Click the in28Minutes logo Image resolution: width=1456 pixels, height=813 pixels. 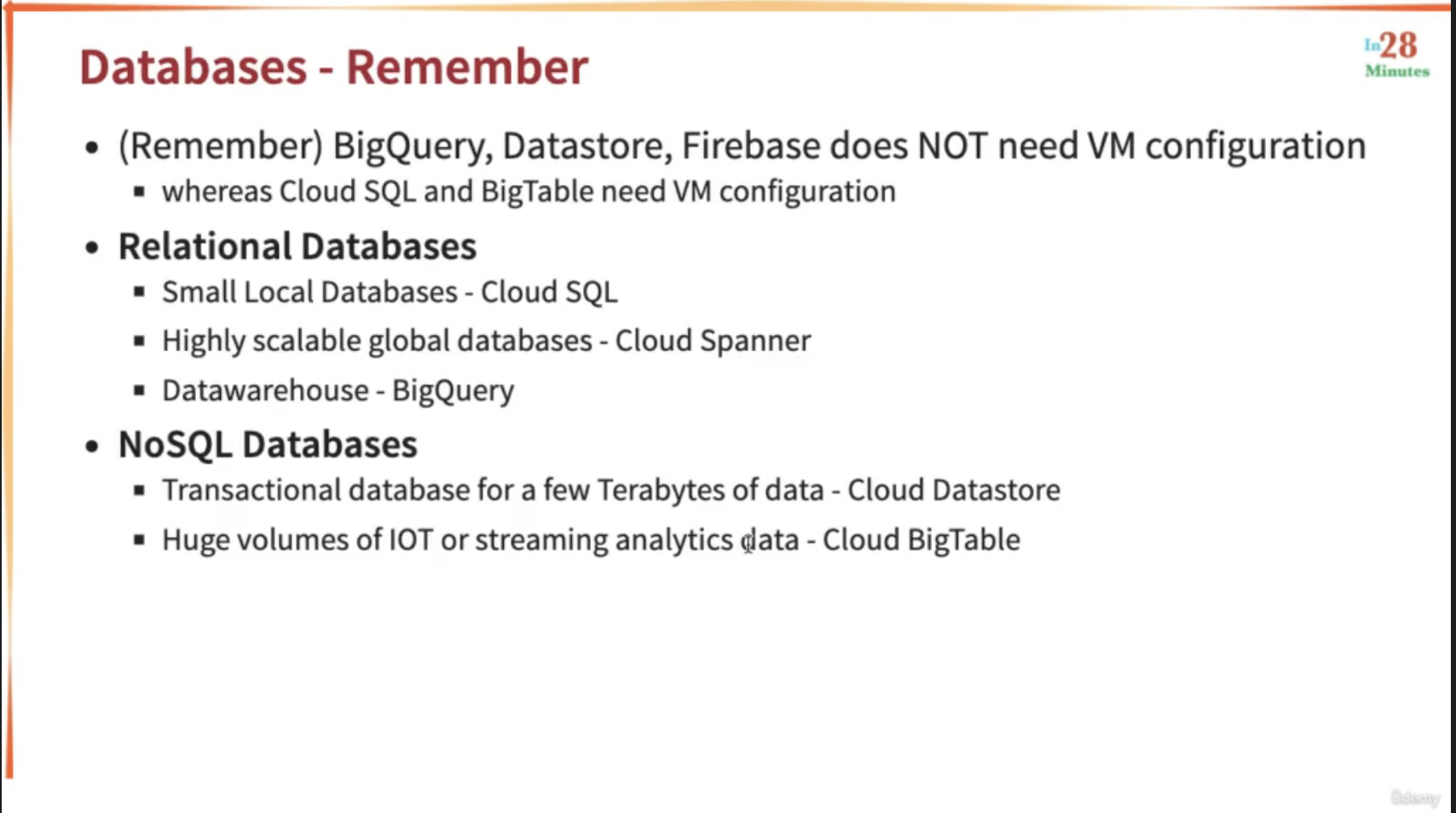(1396, 55)
